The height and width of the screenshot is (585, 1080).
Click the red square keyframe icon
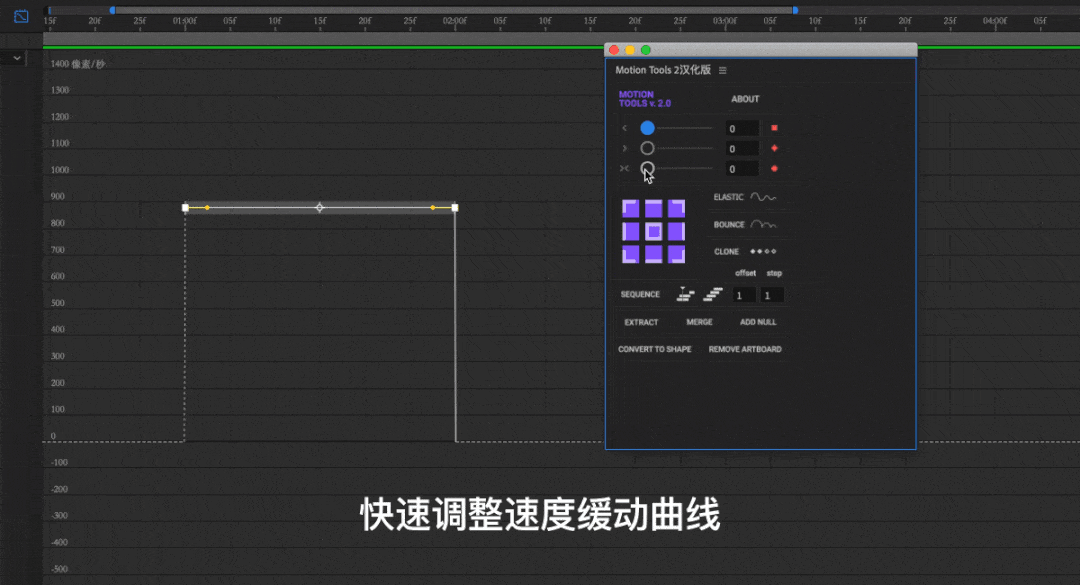774,128
